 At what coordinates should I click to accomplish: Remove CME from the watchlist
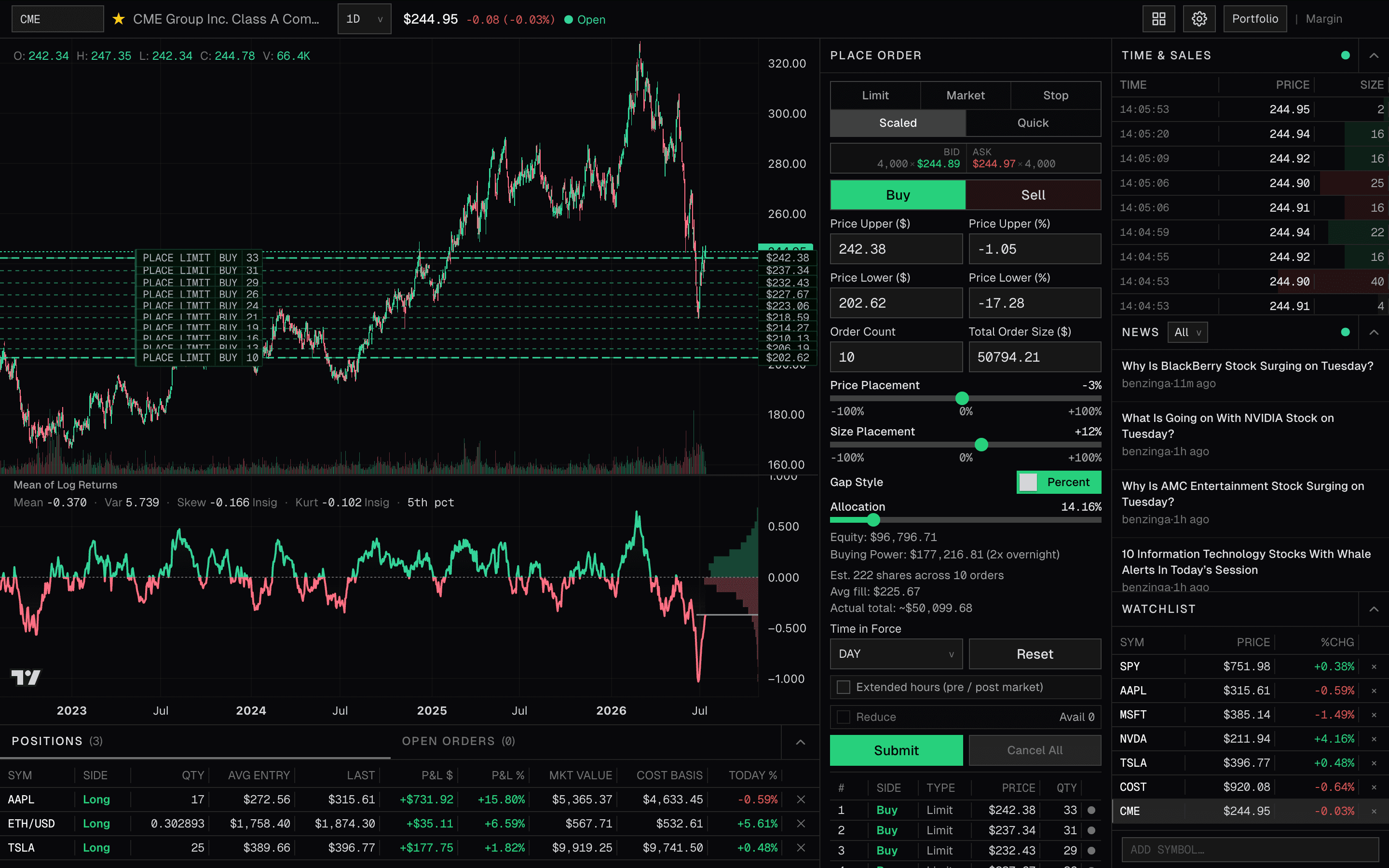coord(1374,811)
